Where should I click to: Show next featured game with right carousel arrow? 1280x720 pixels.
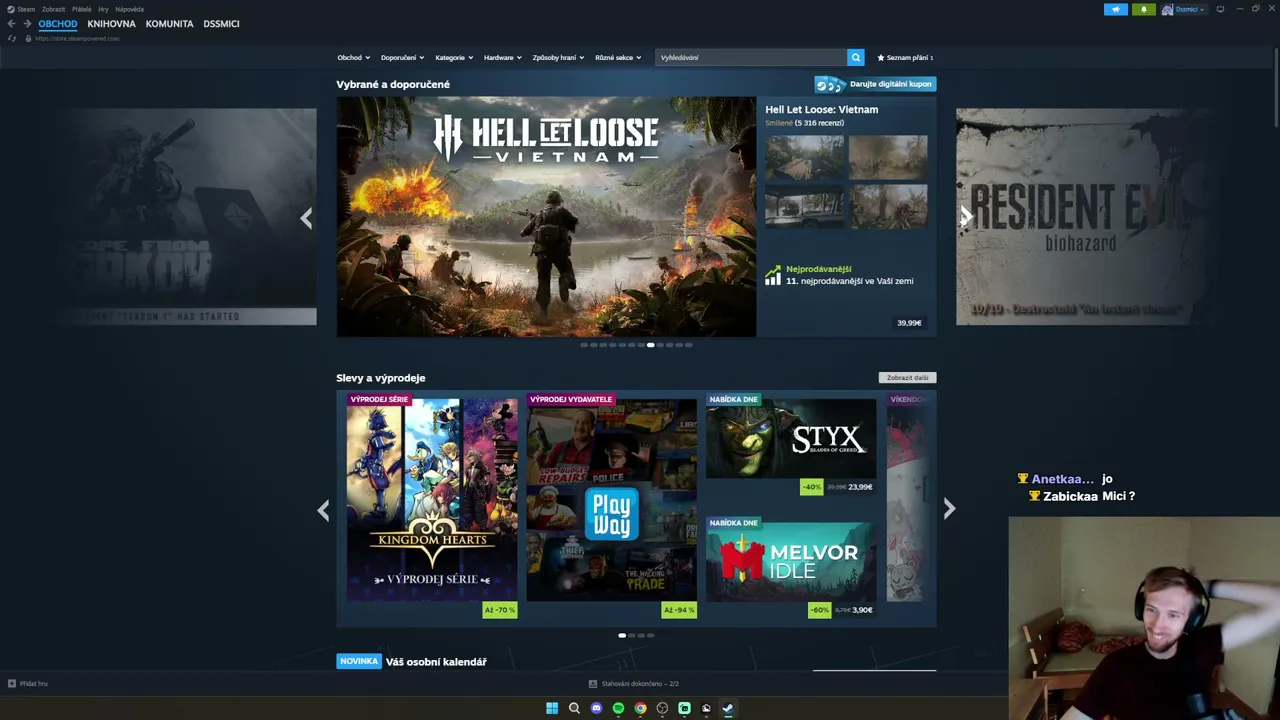click(x=966, y=218)
